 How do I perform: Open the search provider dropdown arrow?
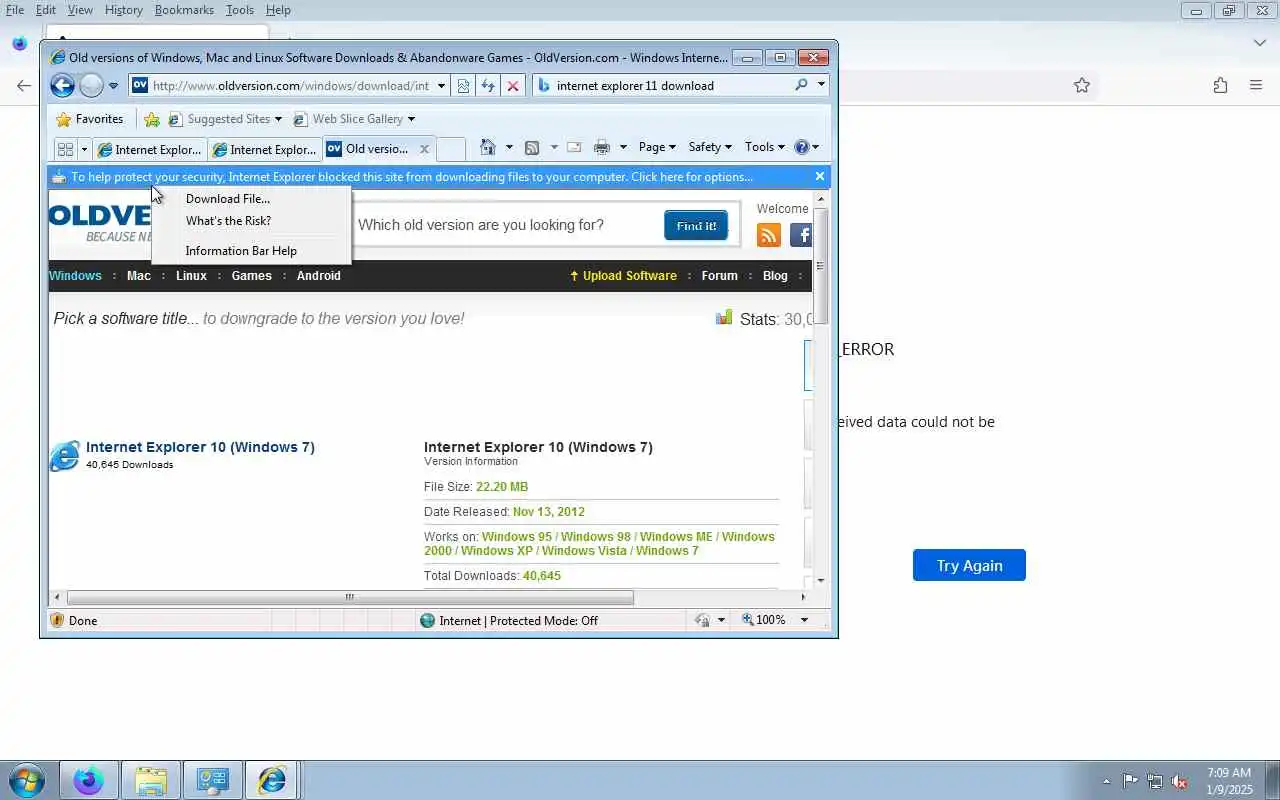click(x=821, y=85)
